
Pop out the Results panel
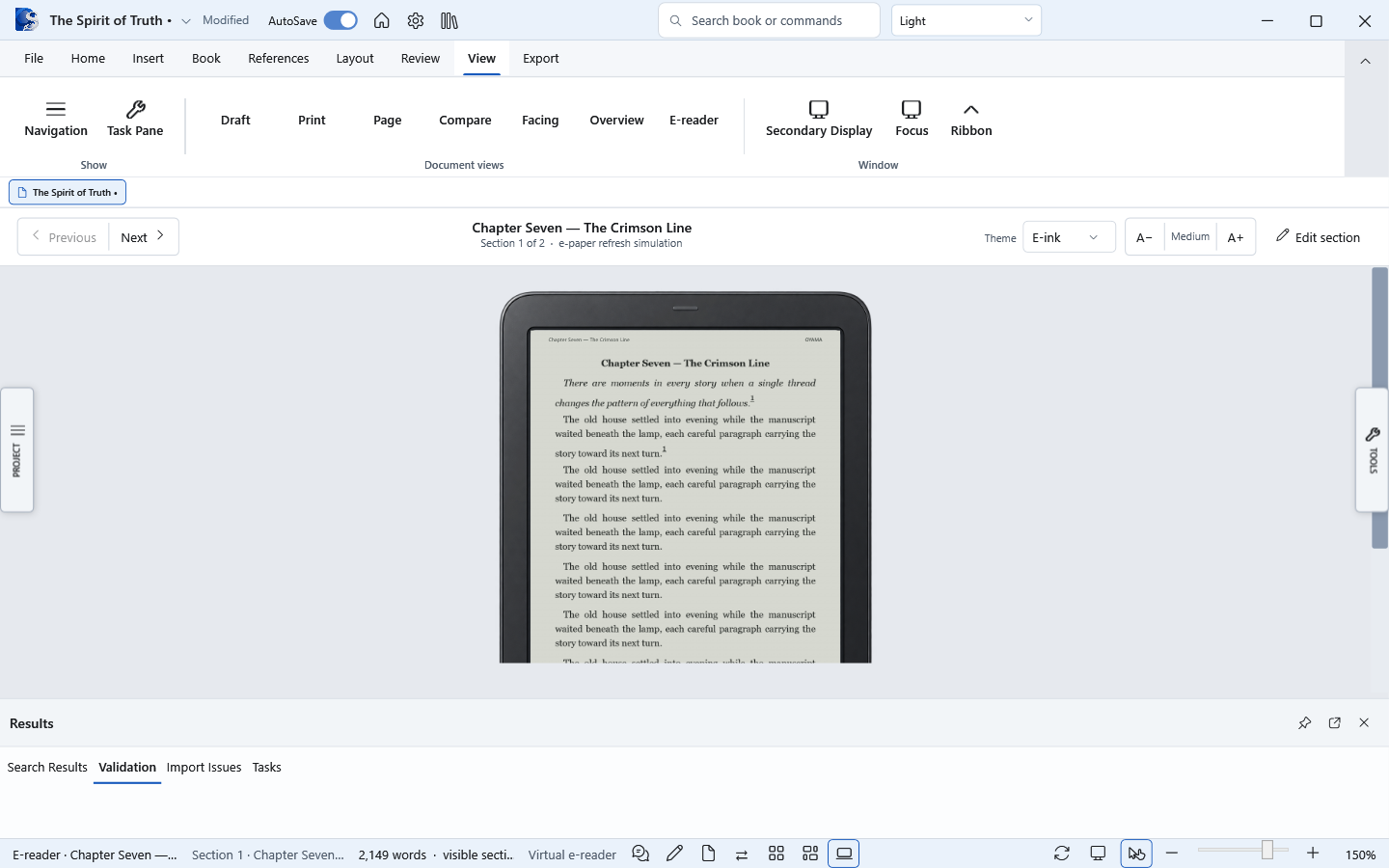(x=1335, y=723)
